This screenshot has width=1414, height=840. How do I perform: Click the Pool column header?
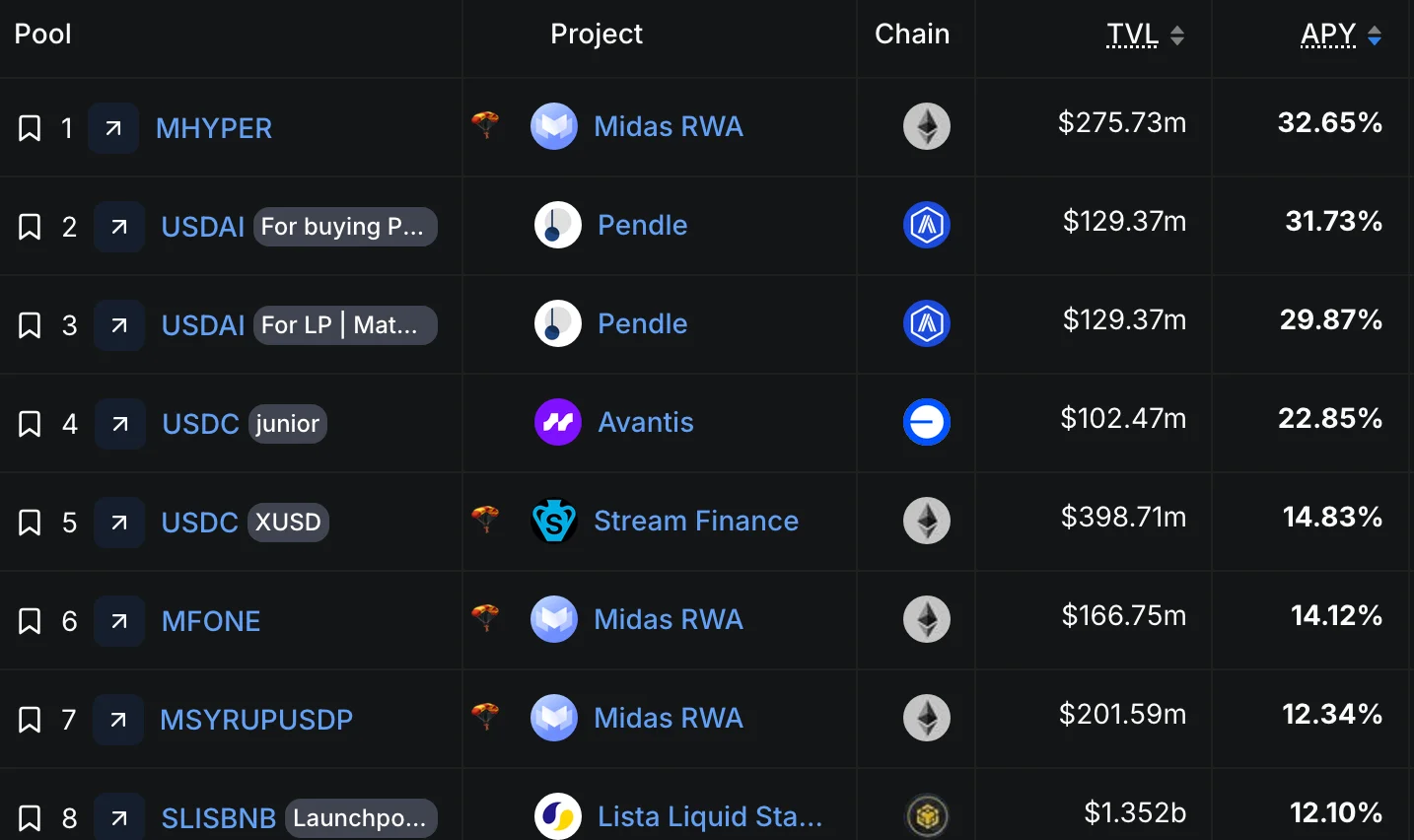[x=42, y=35]
